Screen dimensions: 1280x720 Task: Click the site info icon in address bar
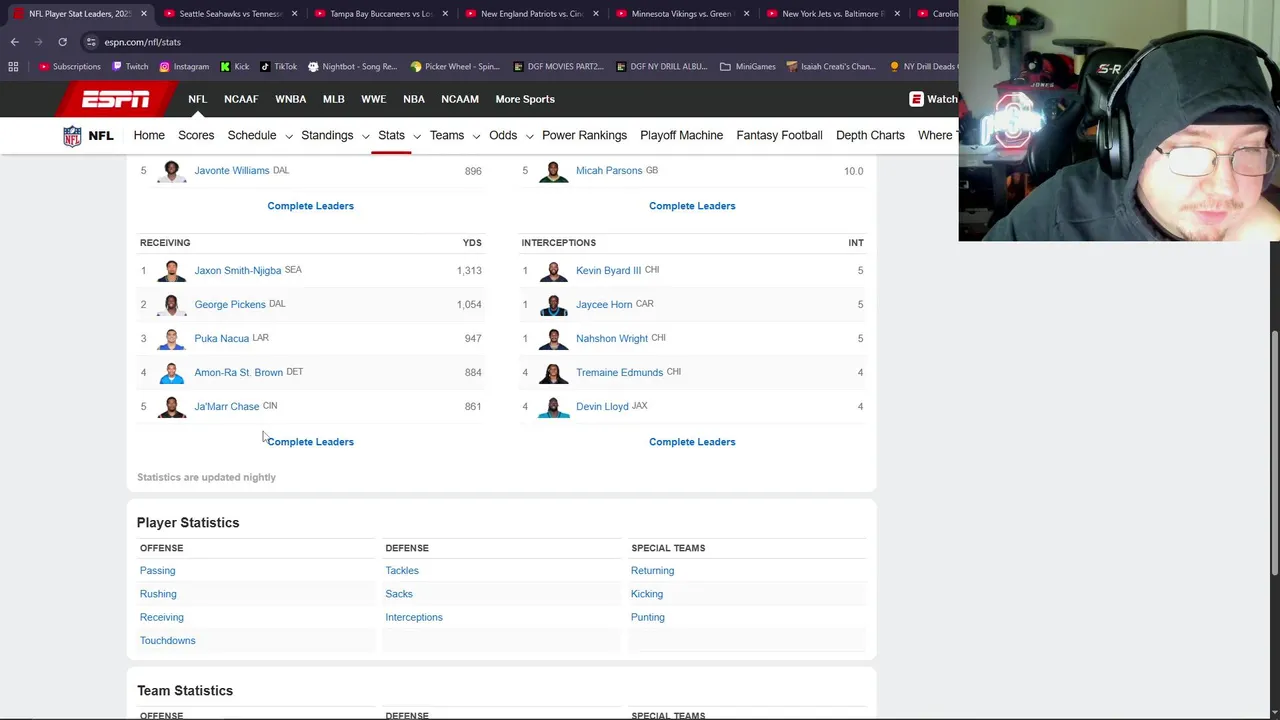[91, 42]
